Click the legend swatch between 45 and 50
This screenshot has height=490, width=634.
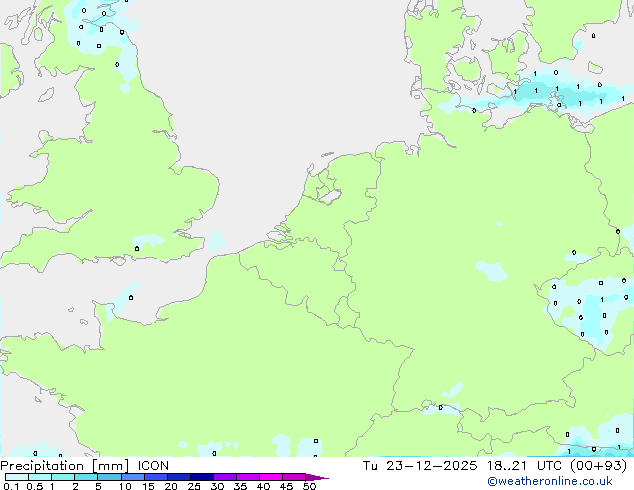(x=294, y=477)
